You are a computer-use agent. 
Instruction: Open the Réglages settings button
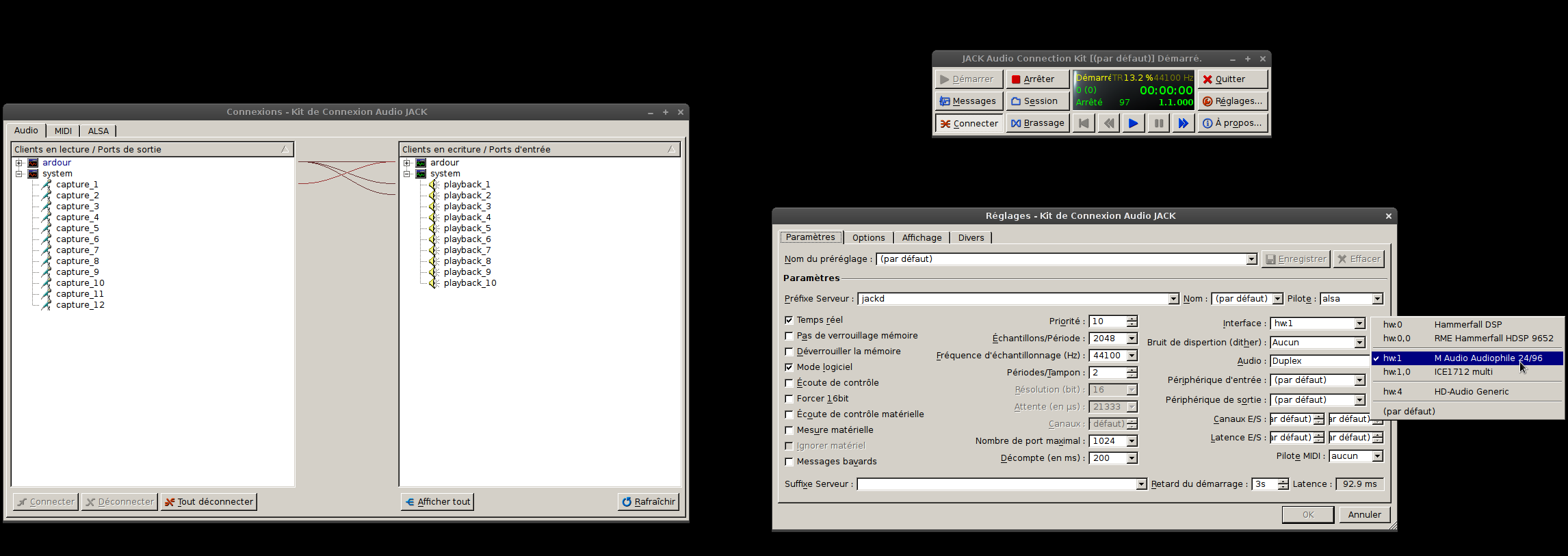coord(1233,101)
